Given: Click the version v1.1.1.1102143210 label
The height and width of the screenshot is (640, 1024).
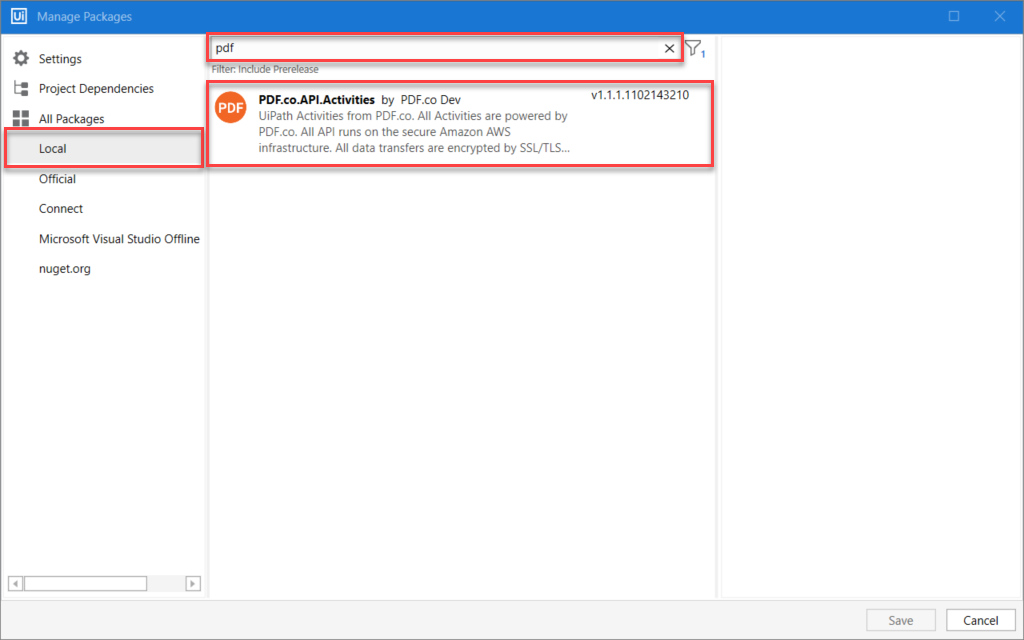Looking at the screenshot, I should [640, 95].
